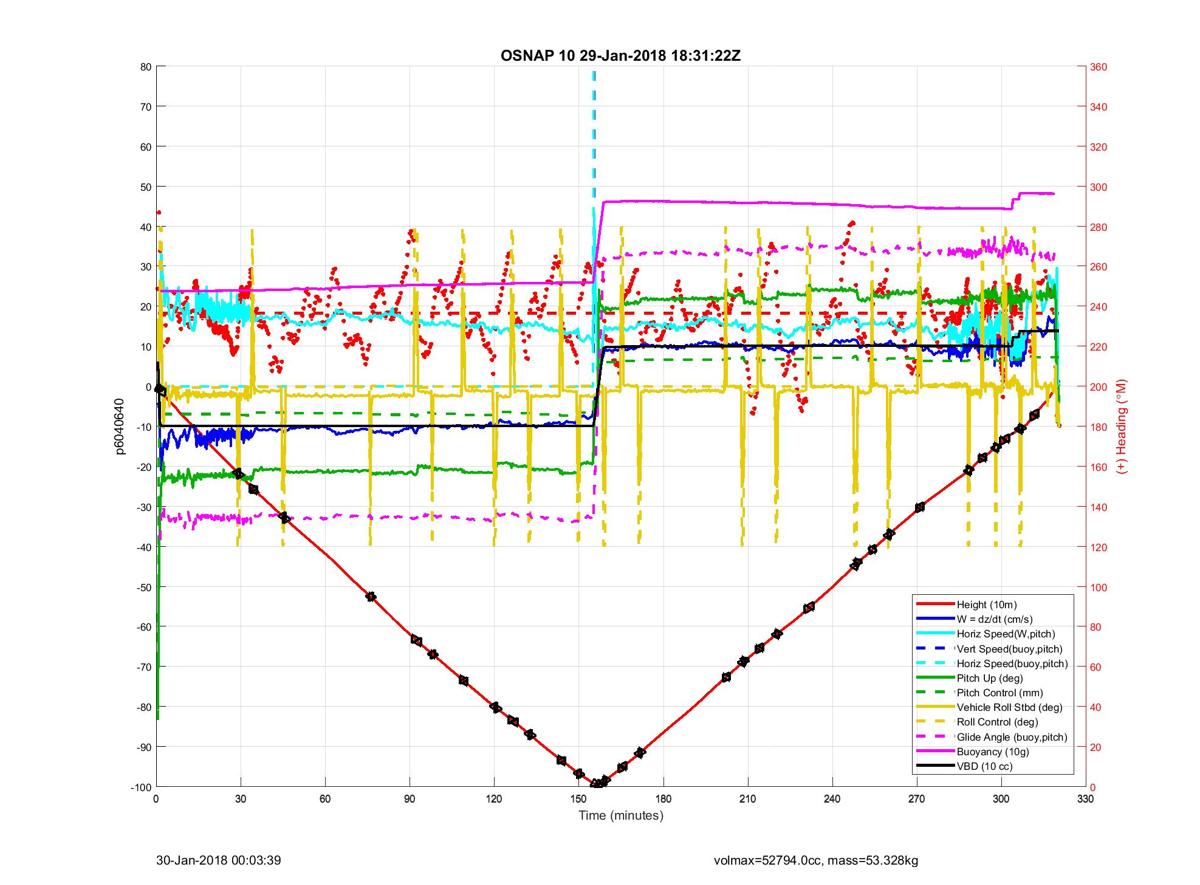Click the 150 tick on the Time axis
The image size is (1200, 885).
pos(578,799)
